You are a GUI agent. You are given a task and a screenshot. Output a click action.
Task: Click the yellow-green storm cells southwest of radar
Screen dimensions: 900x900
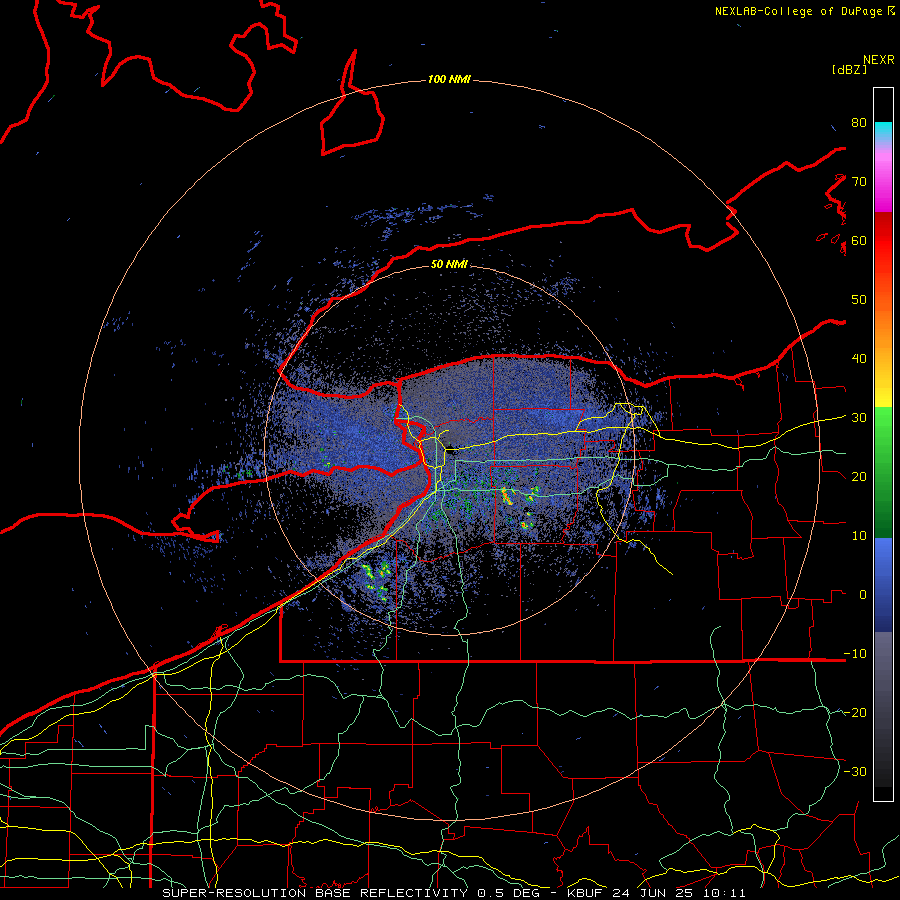pos(376,579)
